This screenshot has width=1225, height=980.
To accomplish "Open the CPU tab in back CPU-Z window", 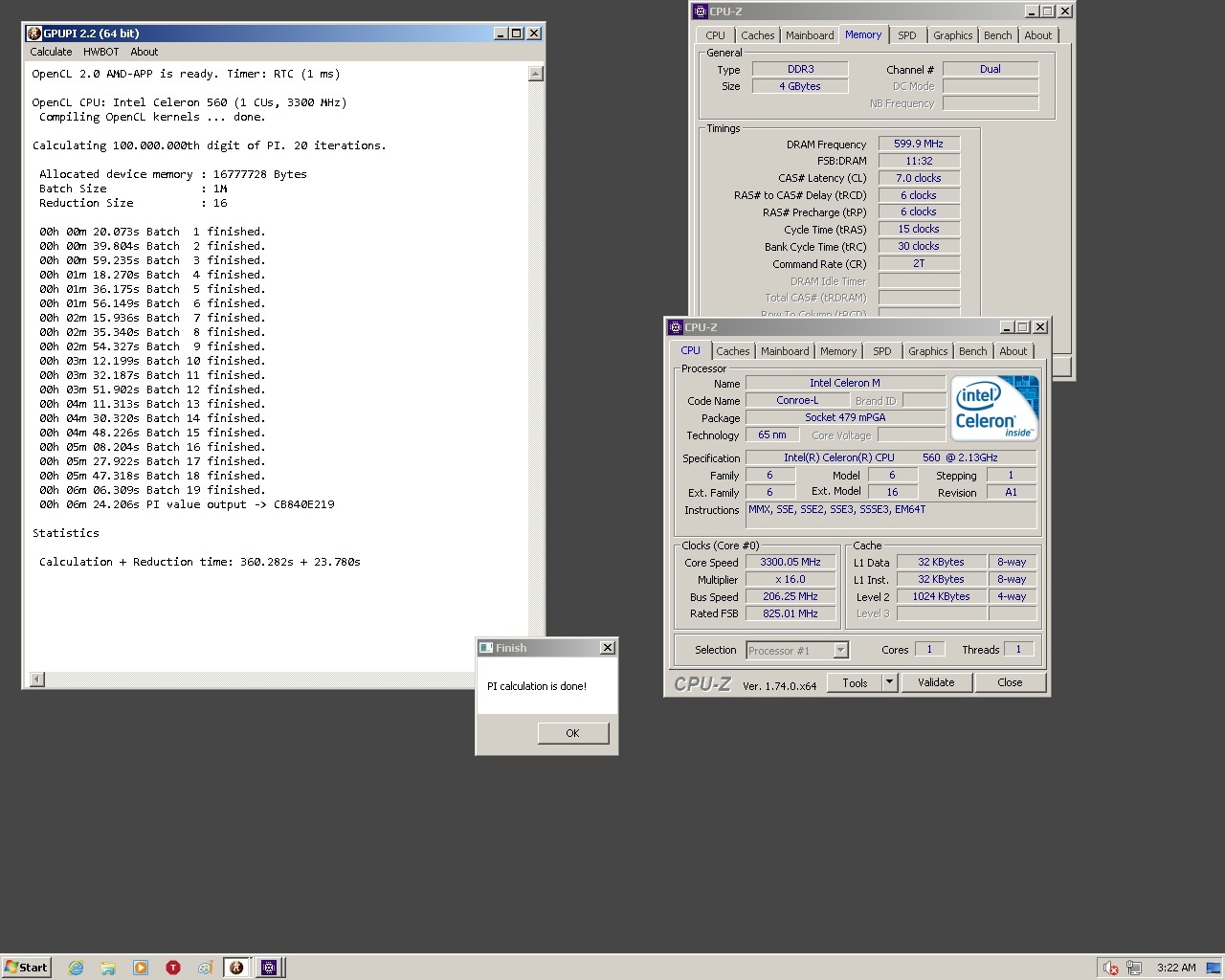I will [x=715, y=35].
